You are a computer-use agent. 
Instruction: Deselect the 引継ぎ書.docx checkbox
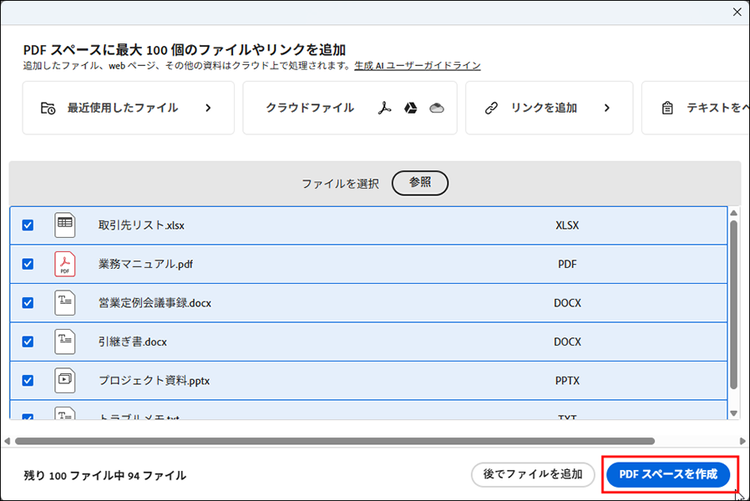tap(28, 341)
